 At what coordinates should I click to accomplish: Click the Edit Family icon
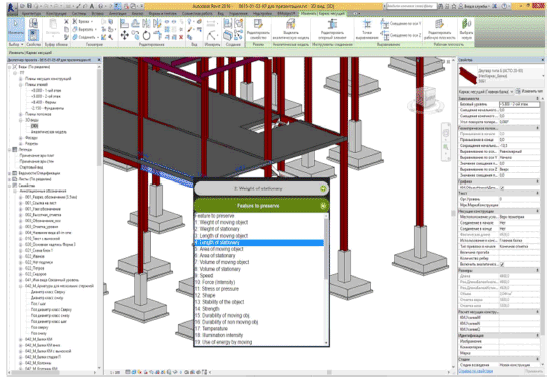point(258,24)
